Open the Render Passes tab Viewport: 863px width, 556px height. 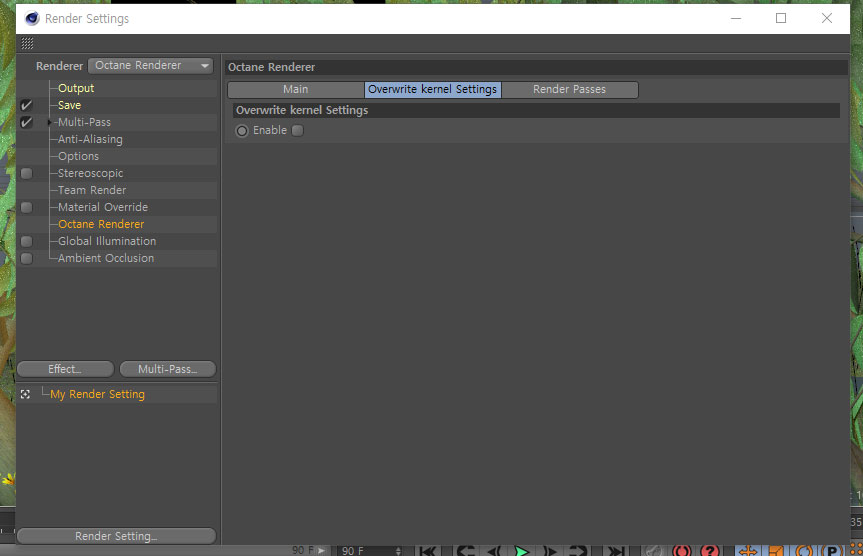pos(569,89)
